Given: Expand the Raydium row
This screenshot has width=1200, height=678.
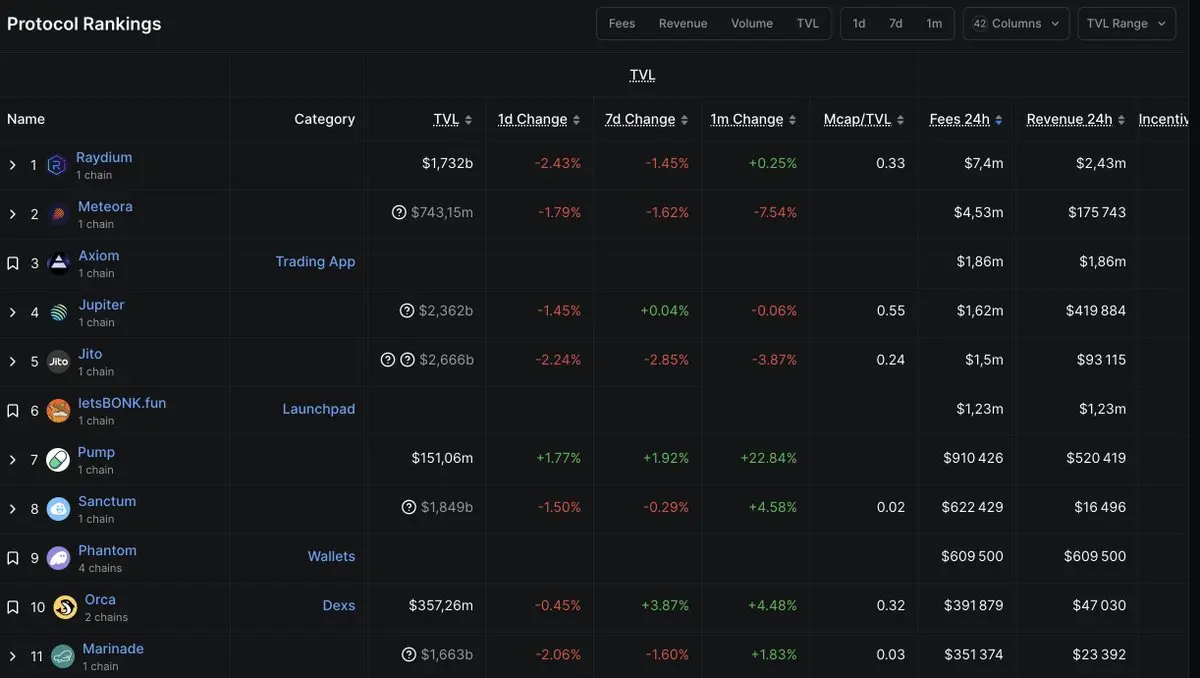Looking at the screenshot, I should click(x=12, y=165).
